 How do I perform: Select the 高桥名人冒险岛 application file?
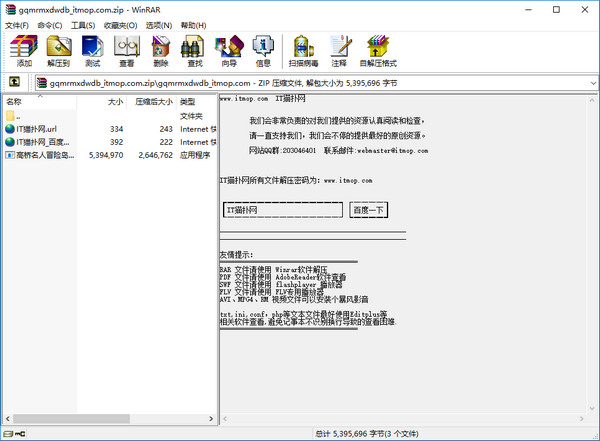coord(40,155)
